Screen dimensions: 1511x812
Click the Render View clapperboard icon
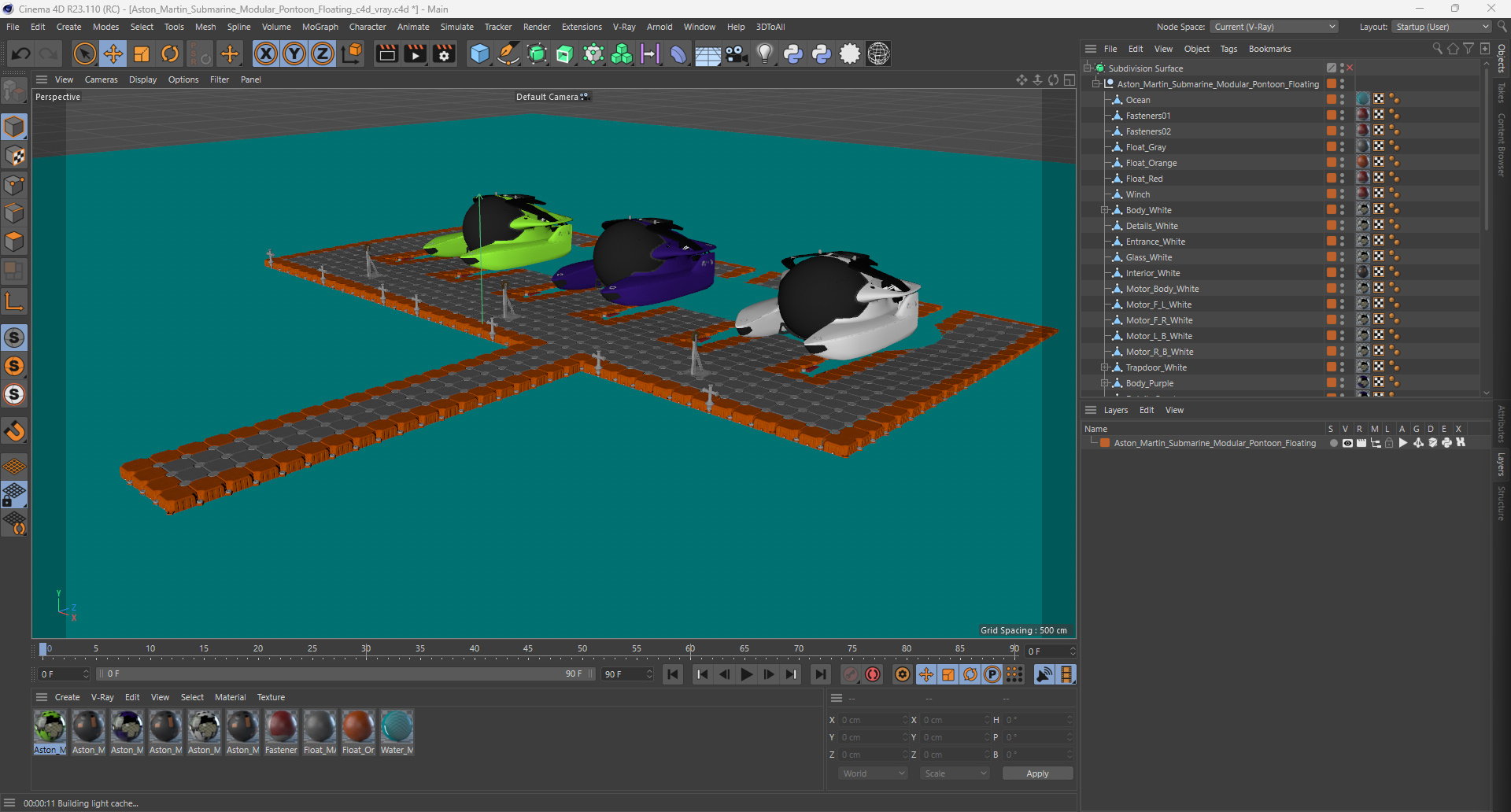pyautogui.click(x=386, y=54)
